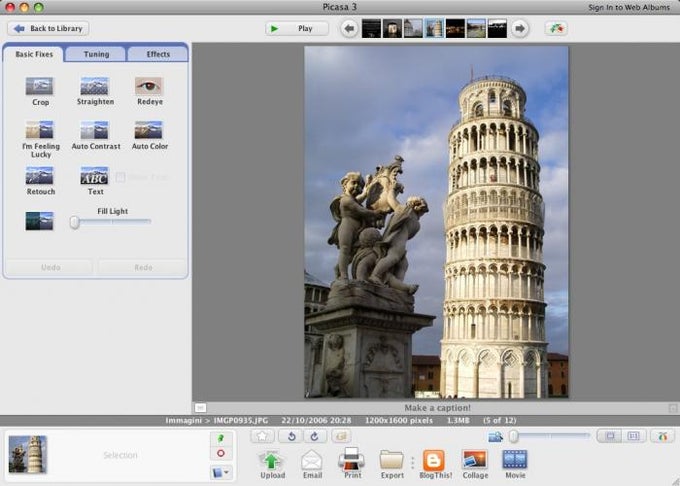This screenshot has height=486, width=680.
Task: Apply Auto Color correction
Action: [150, 135]
